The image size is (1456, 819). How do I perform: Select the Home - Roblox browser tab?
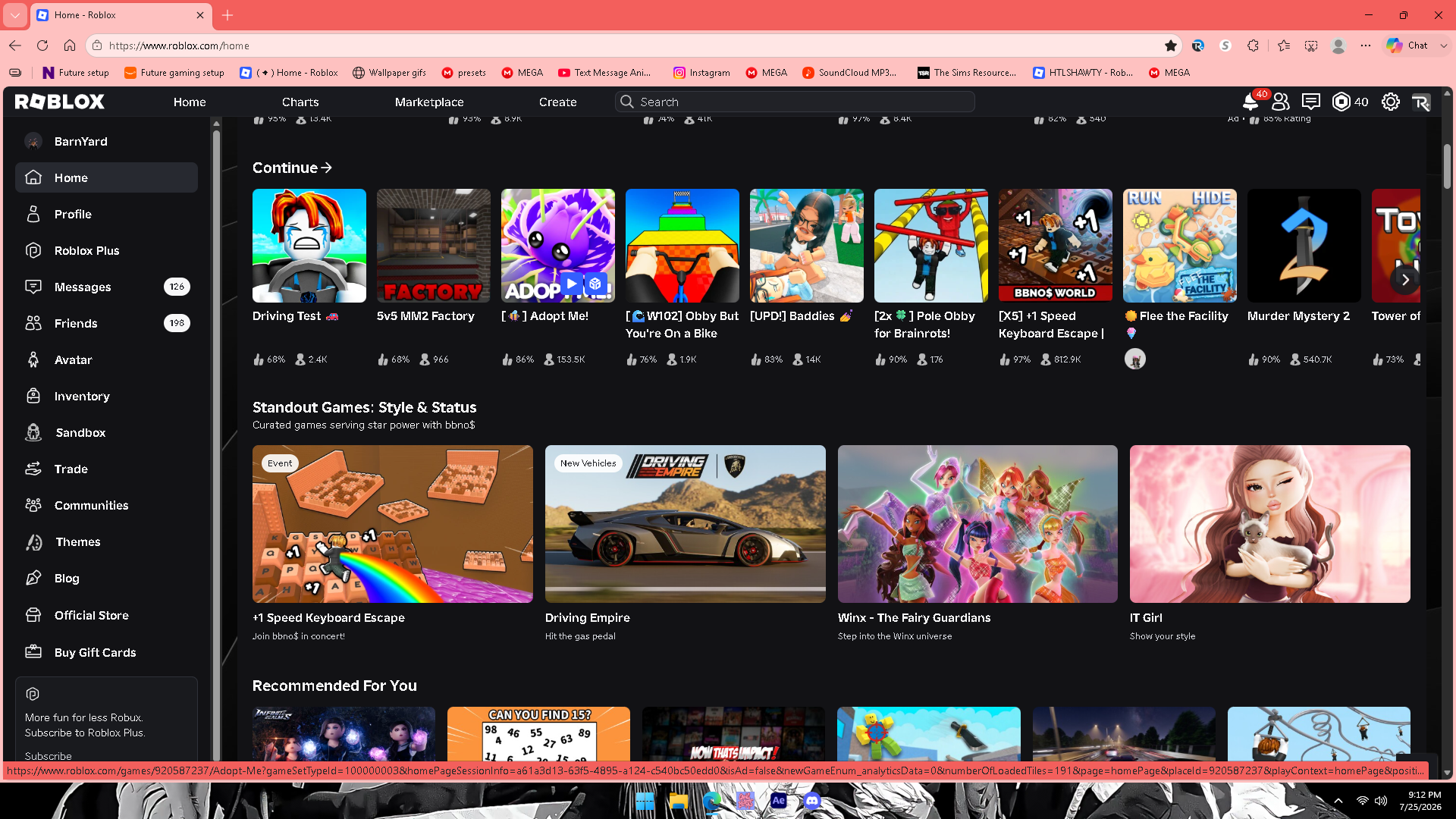click(120, 15)
